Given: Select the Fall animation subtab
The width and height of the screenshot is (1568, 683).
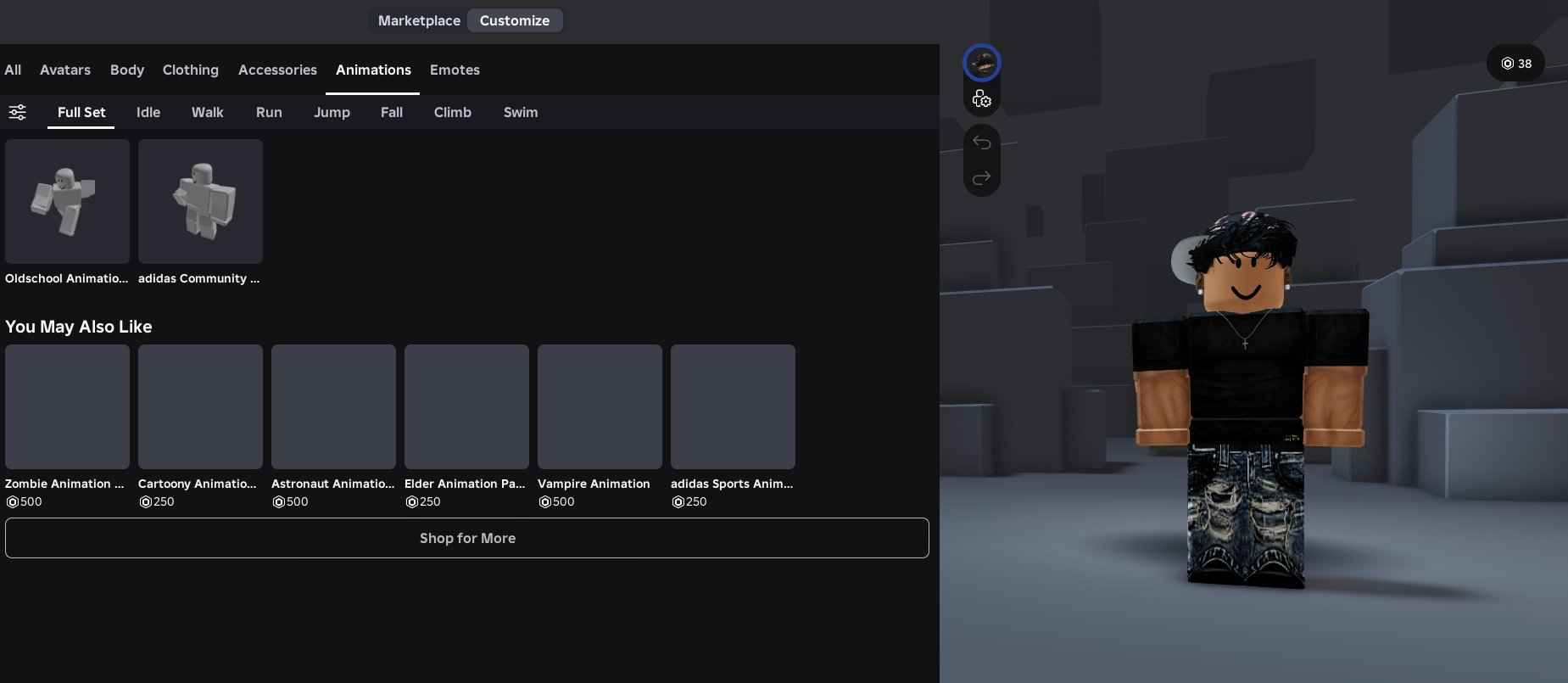Looking at the screenshot, I should pos(392,112).
